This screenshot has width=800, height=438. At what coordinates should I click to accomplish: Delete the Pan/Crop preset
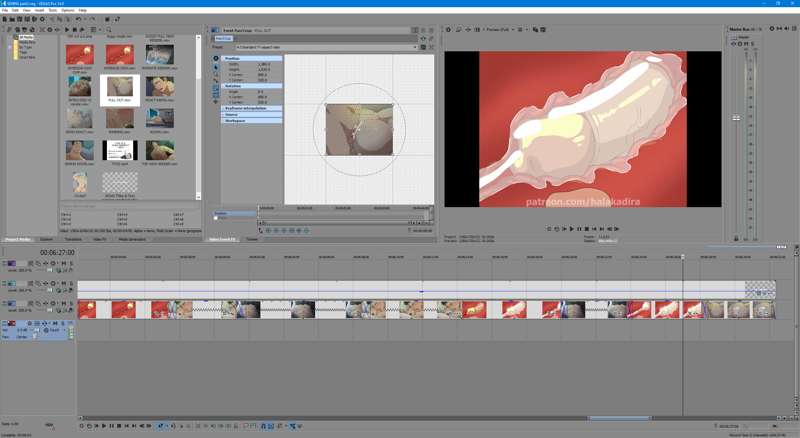tap(431, 47)
